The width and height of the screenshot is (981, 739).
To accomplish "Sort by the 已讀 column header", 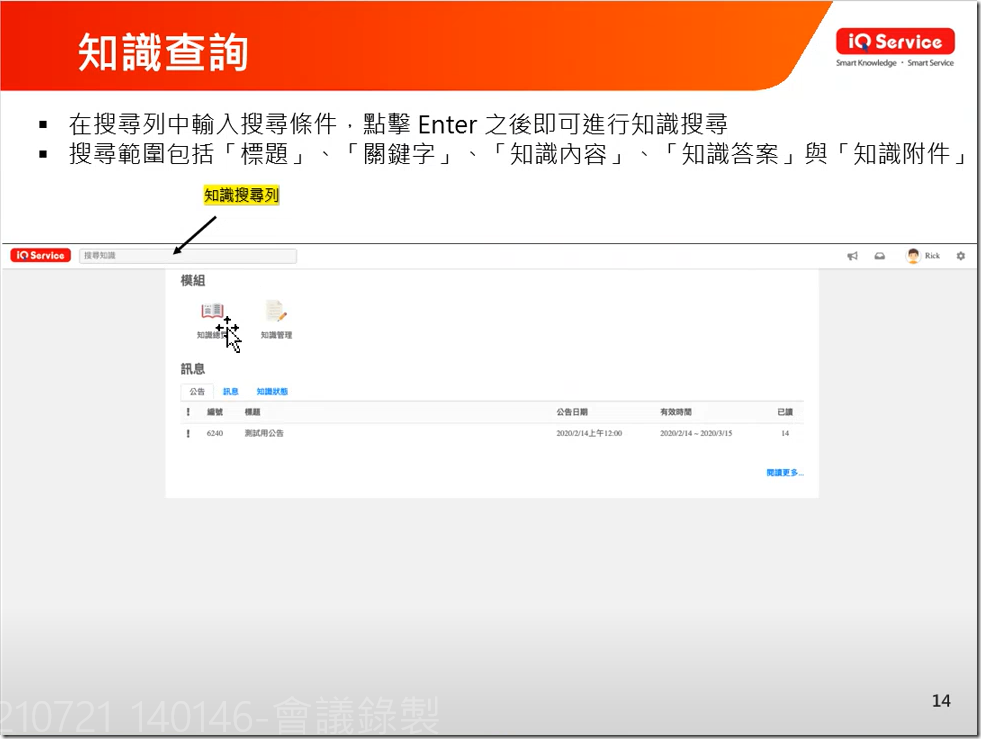I will 785,412.
